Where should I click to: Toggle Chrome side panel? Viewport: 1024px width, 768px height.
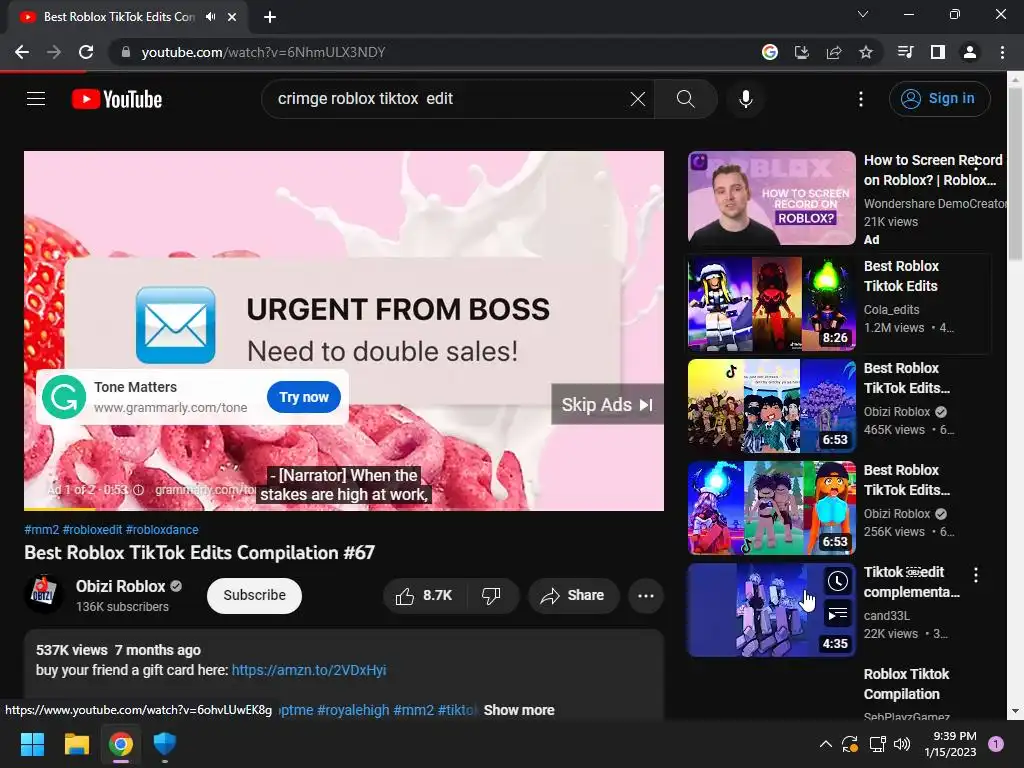938,52
